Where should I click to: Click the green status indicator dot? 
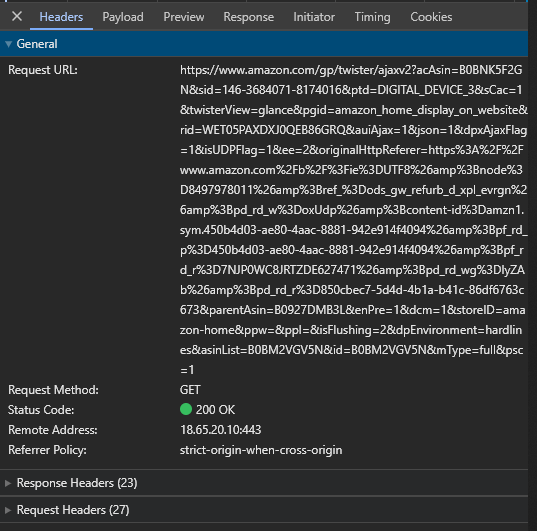186,409
